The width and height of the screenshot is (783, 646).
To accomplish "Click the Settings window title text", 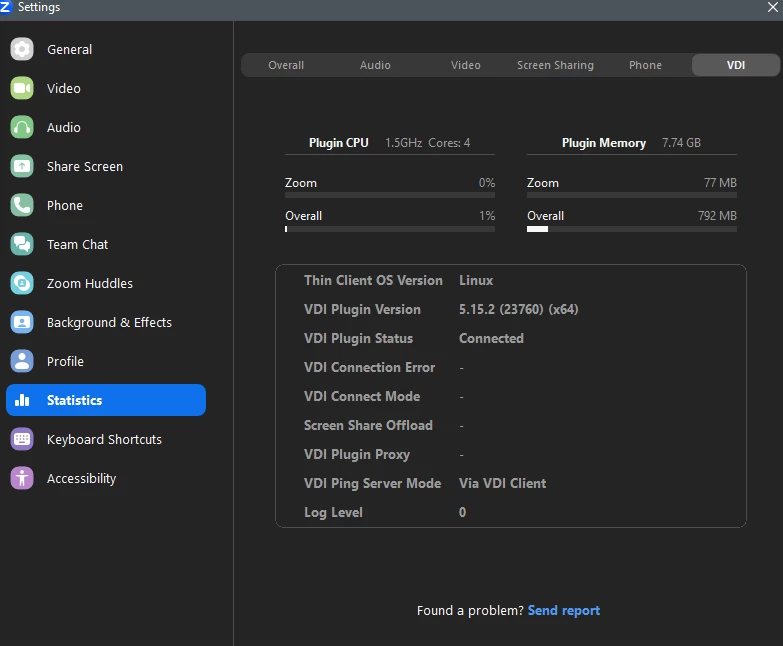I will pyautogui.click(x=39, y=7).
